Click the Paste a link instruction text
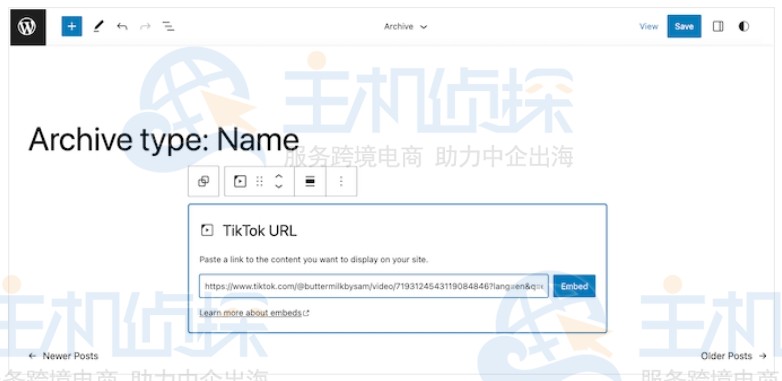This screenshot has height=381, width=782. point(314,260)
